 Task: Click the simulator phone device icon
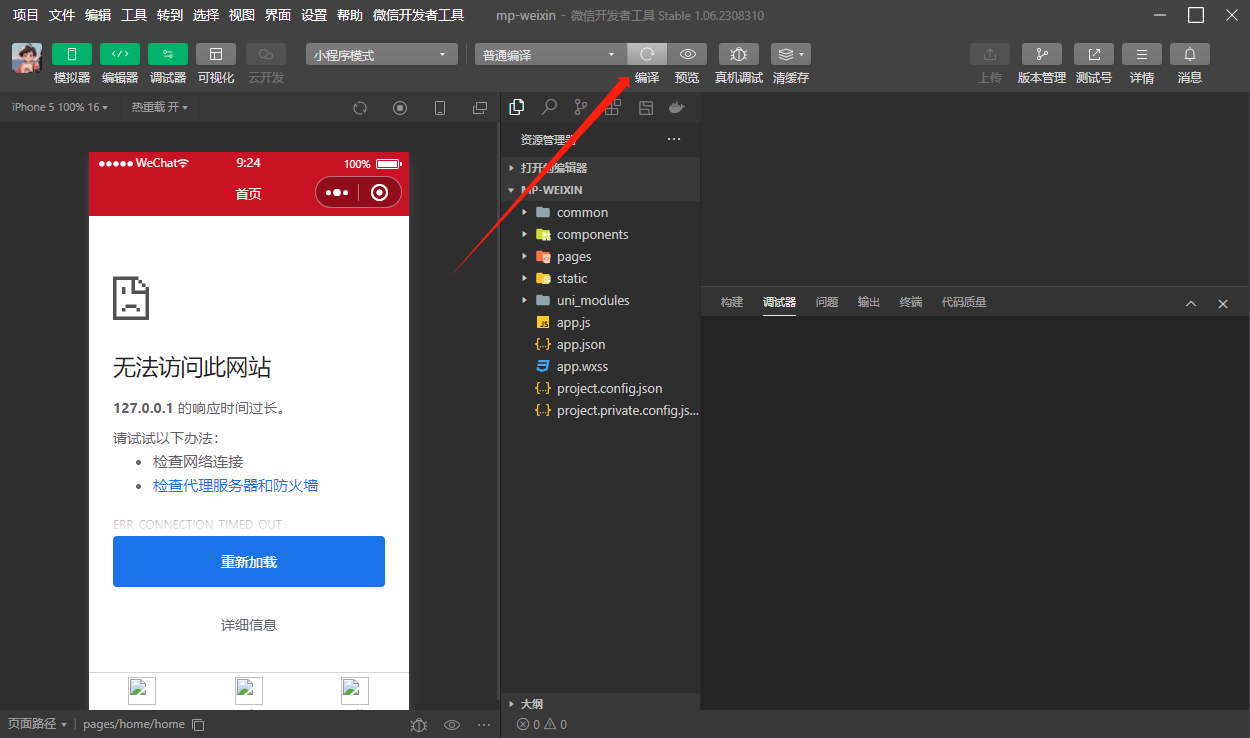click(439, 108)
